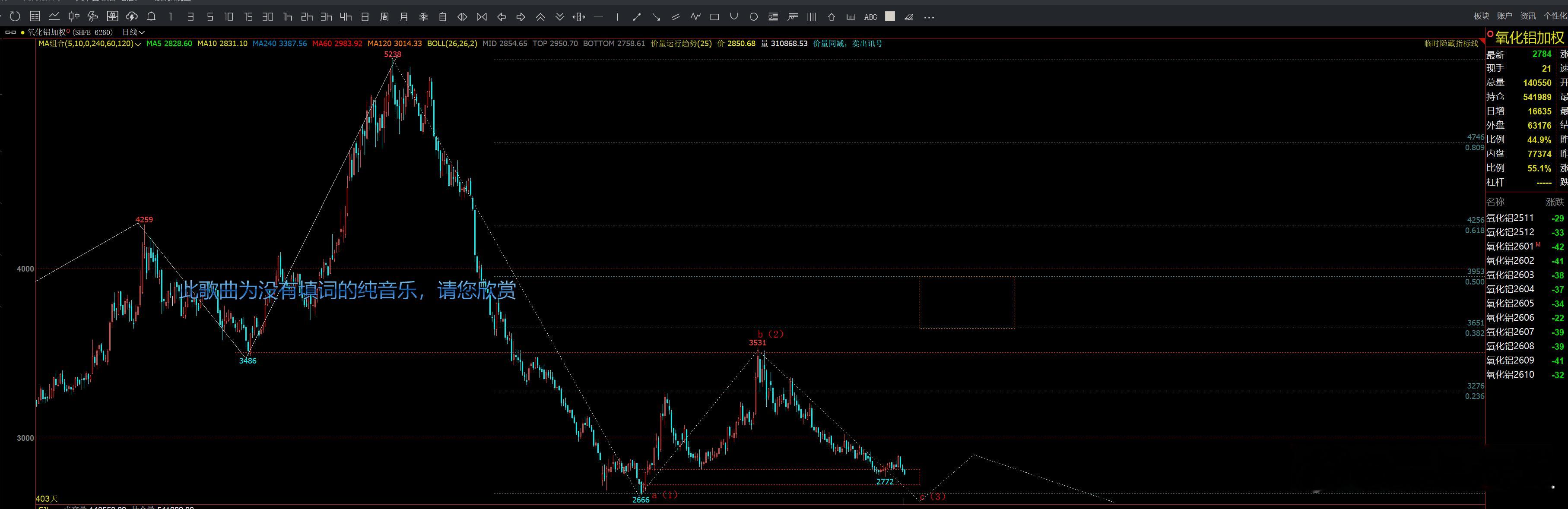Click the eraser tool icon
The height and width of the screenshot is (509, 1568).
(x=909, y=17)
